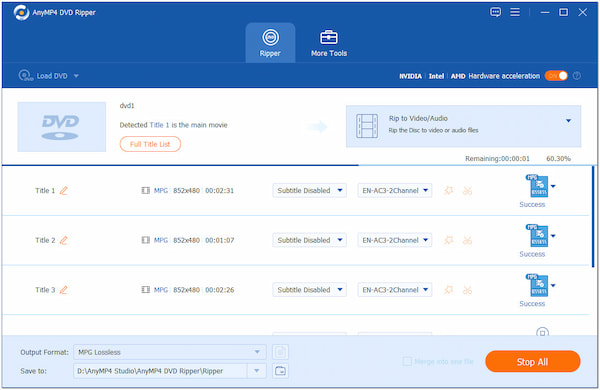Screen dimensions: 600x390
Task: Open Title 1 subtitle dropdown
Action: pos(310,191)
